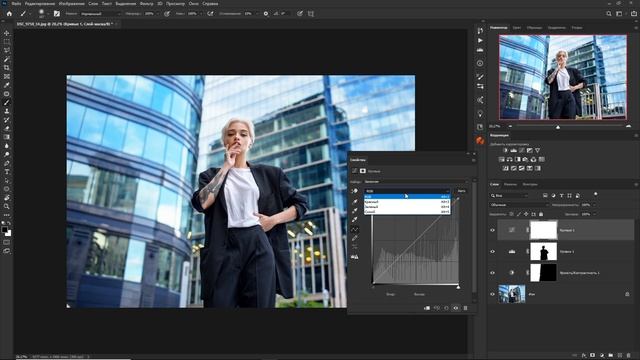The height and width of the screenshot is (360, 640).
Task: Select the Rectangular Marquee tool
Action: [x=7, y=42]
